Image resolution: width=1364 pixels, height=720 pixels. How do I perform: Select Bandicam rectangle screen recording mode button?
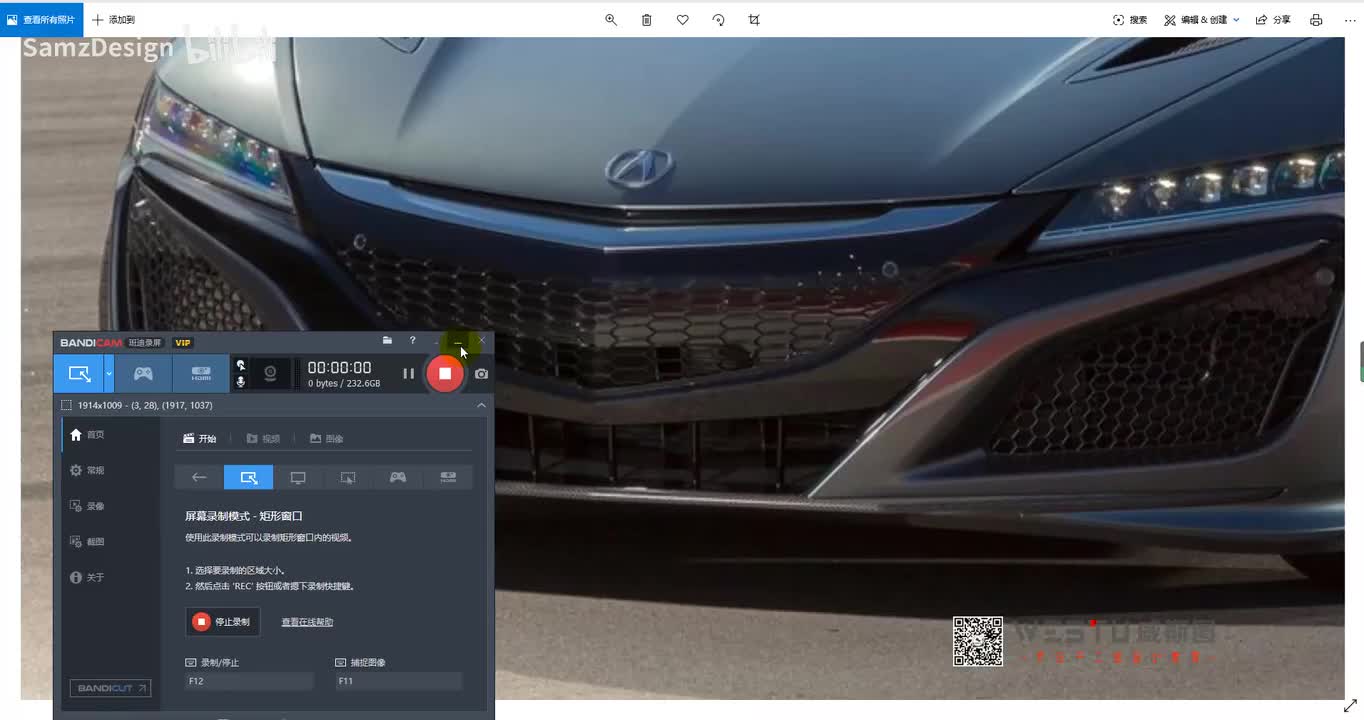pos(78,373)
